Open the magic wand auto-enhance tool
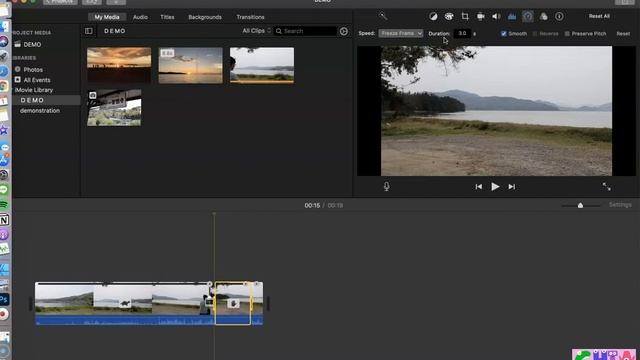Screen dimensions: 640x360 point(383,16)
